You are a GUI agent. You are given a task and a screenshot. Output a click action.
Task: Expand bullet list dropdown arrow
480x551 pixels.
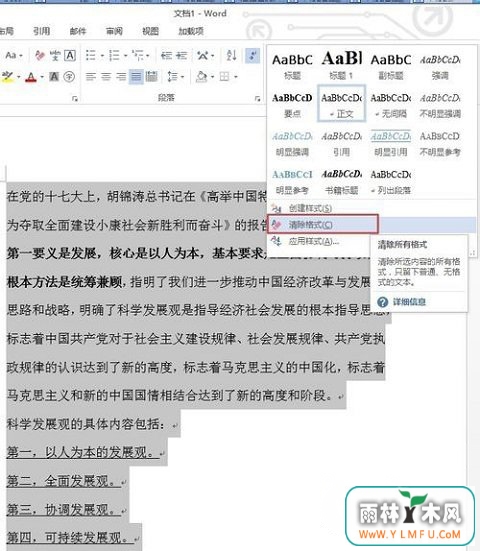102,56
